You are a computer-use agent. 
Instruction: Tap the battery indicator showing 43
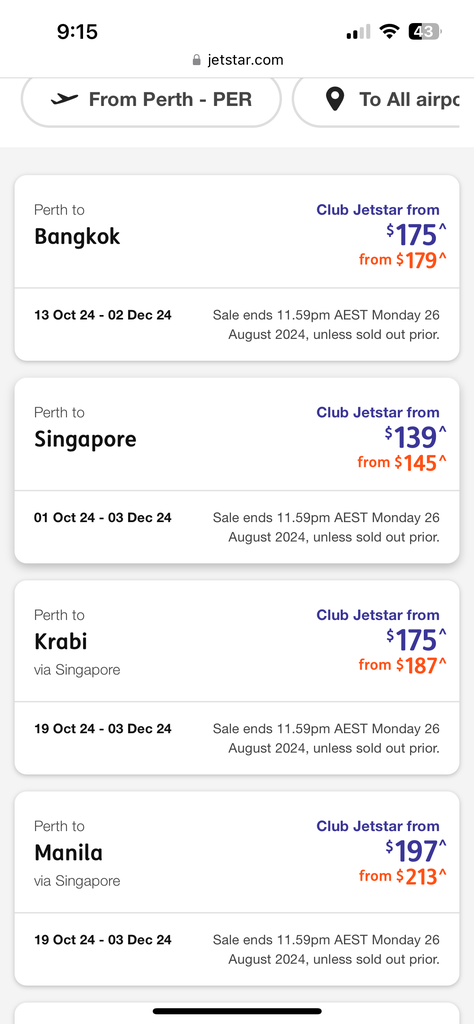click(425, 31)
